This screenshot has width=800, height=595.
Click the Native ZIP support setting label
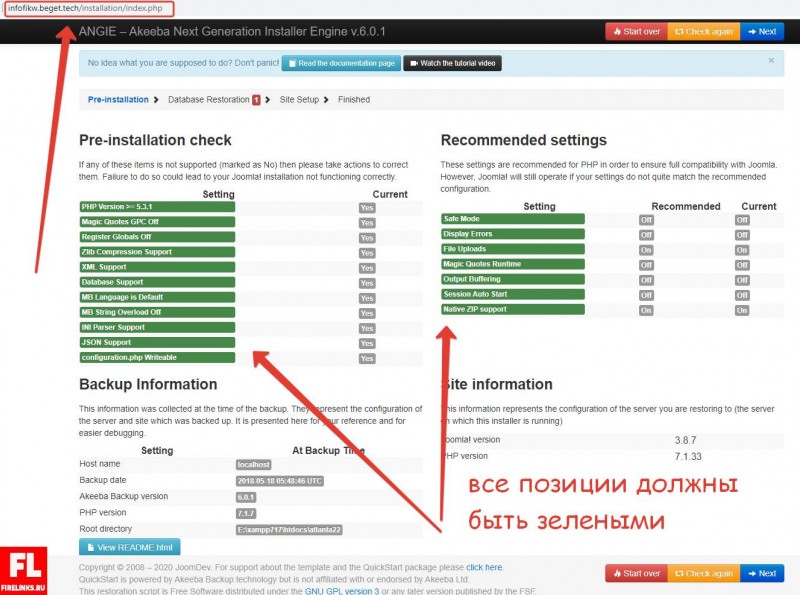(x=513, y=309)
